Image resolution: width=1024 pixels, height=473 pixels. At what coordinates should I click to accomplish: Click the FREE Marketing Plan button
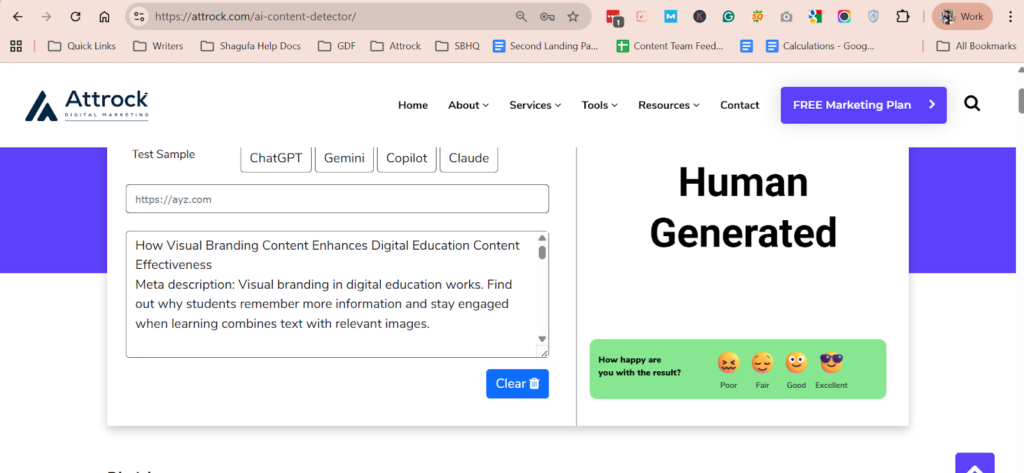pos(863,105)
